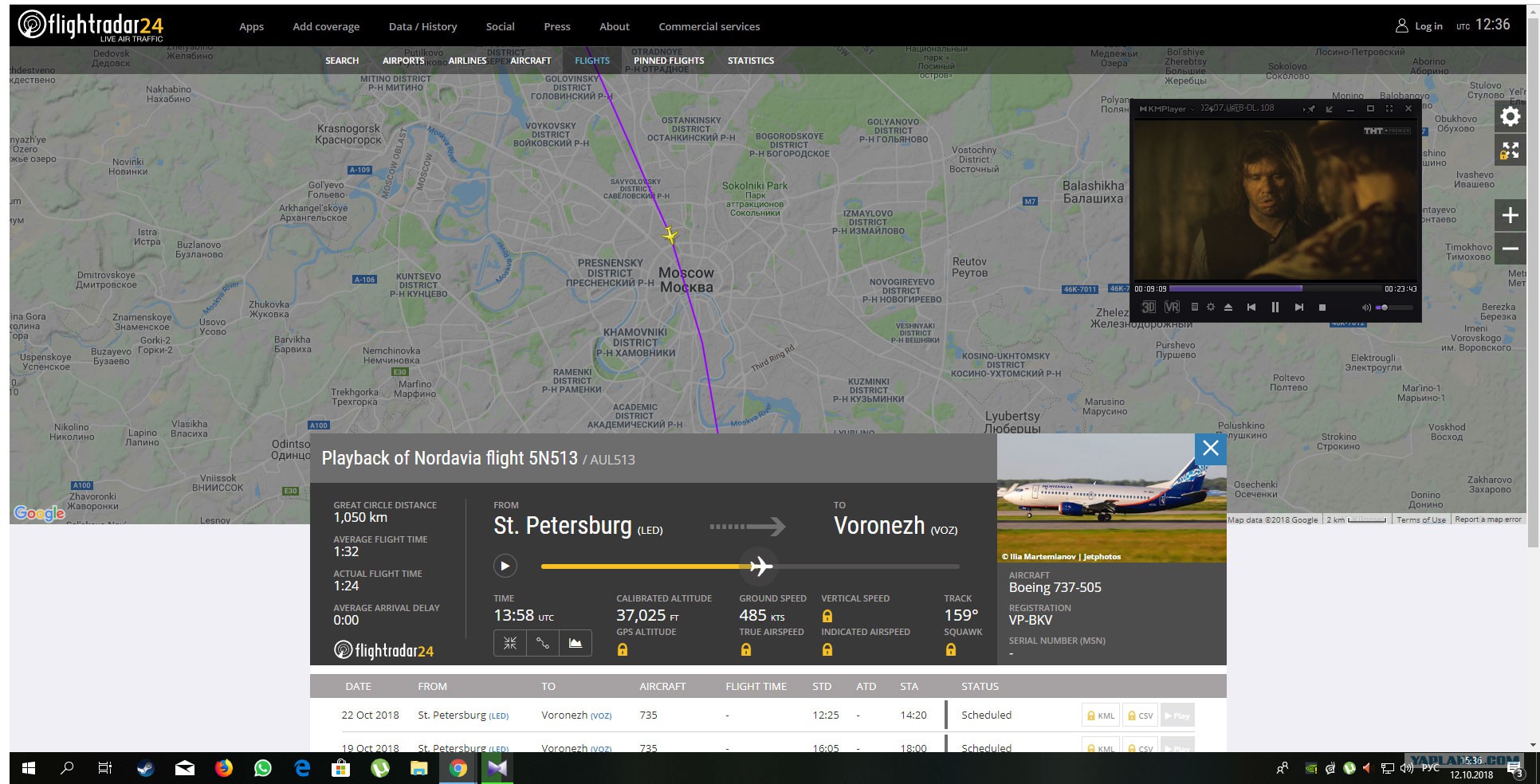Open Voronezh (VOZ) link in 22 Oct row
1540x784 pixels.
point(576,715)
